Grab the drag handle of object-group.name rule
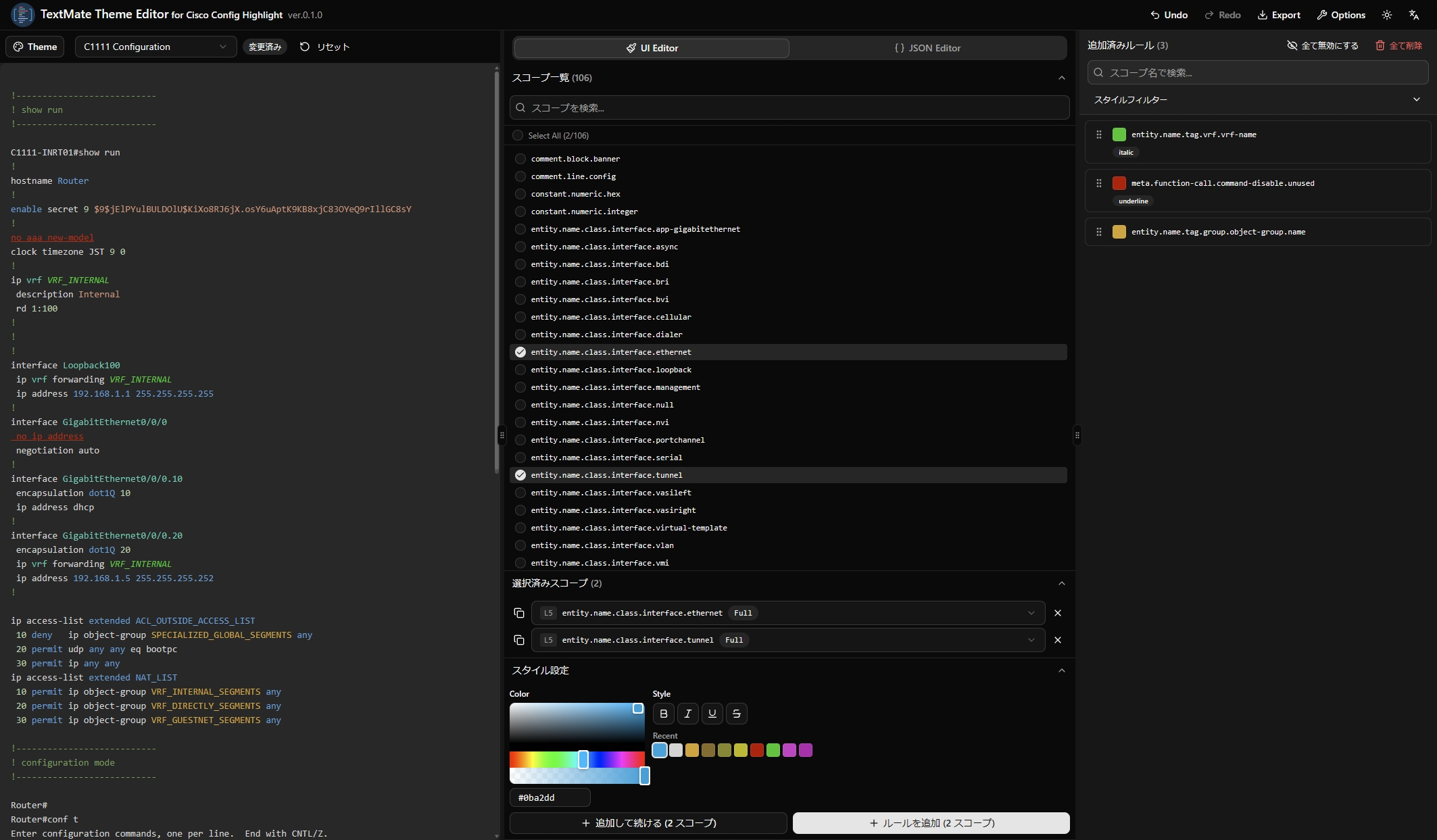 pos(1099,232)
